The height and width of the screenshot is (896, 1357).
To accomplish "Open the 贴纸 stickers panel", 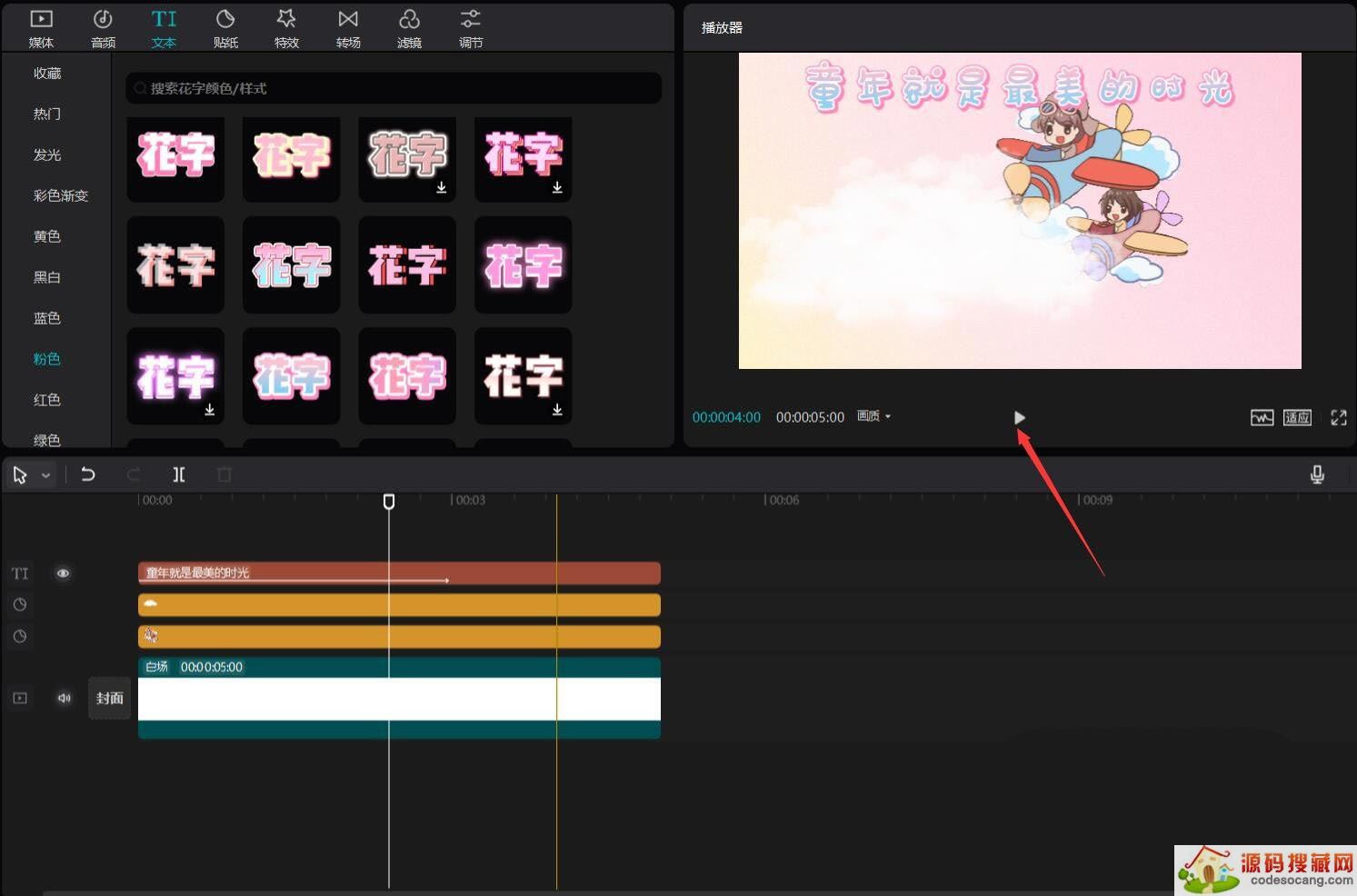I will tap(225, 28).
